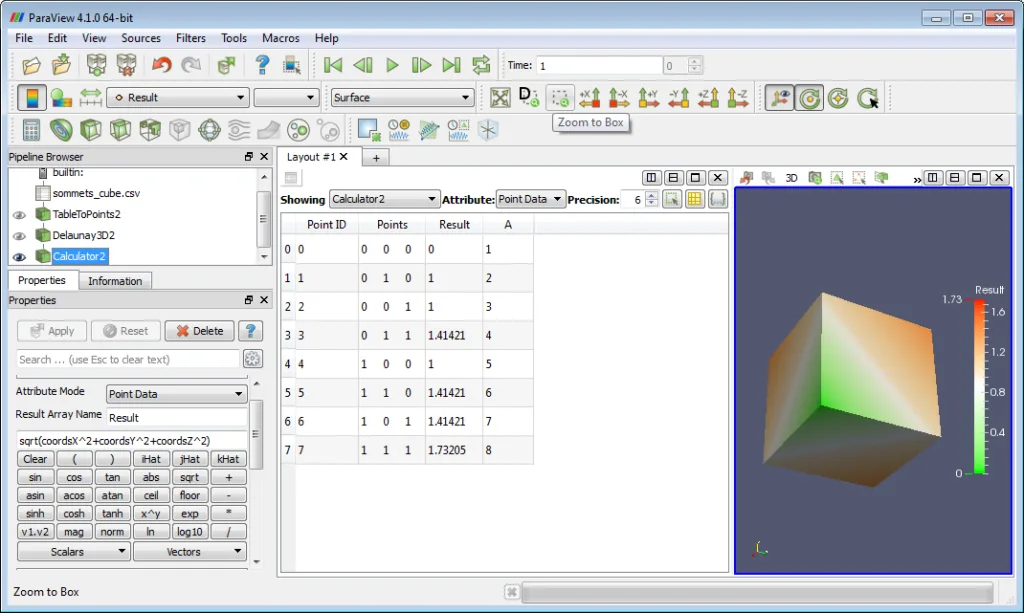Click the Open file folder icon

(31, 65)
